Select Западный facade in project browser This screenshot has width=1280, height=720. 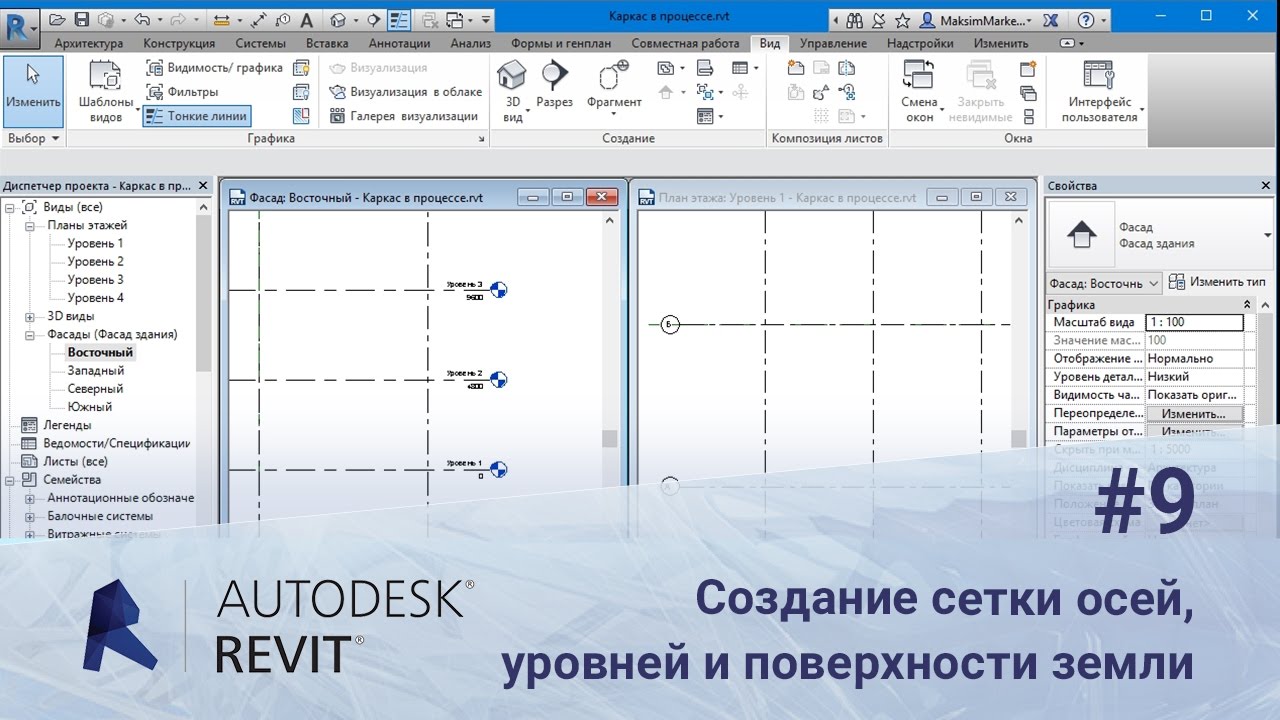[95, 371]
